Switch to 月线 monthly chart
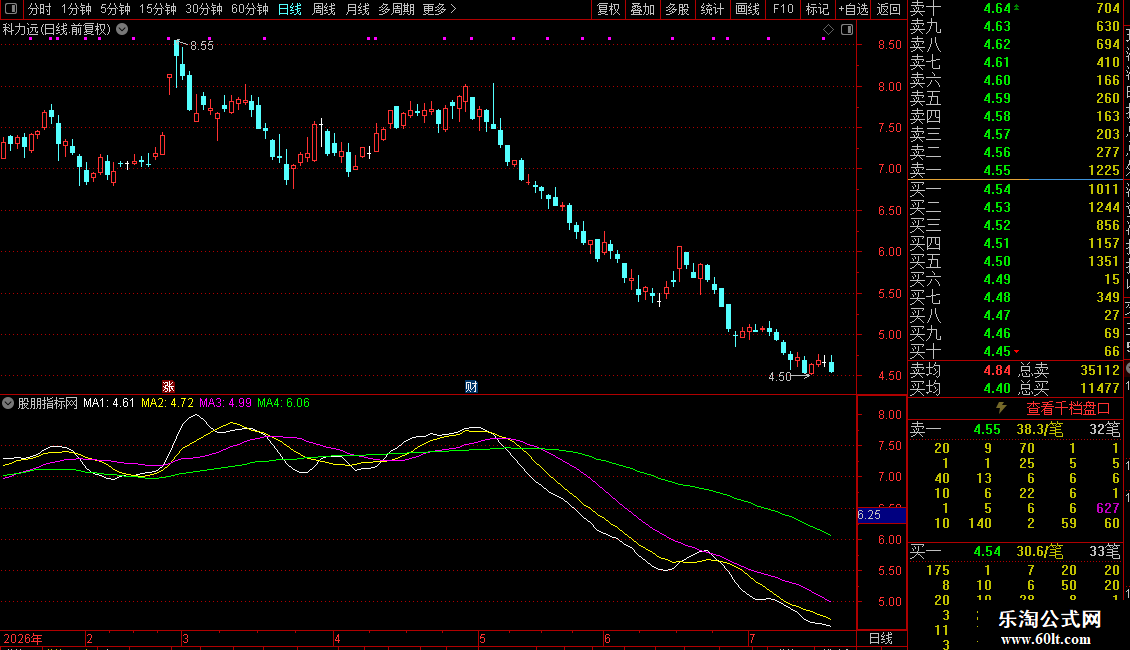The height and width of the screenshot is (650, 1130). 357,9
